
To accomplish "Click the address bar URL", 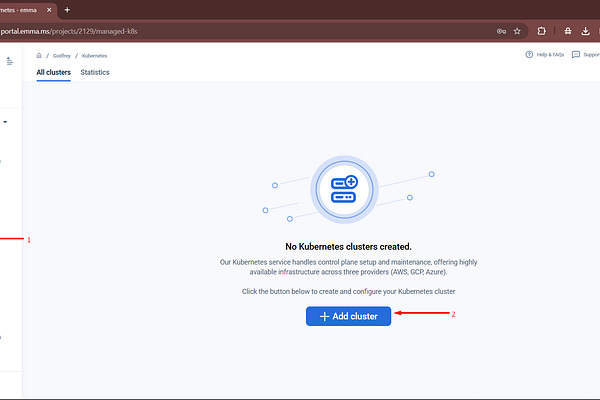I will pyautogui.click(x=69, y=31).
